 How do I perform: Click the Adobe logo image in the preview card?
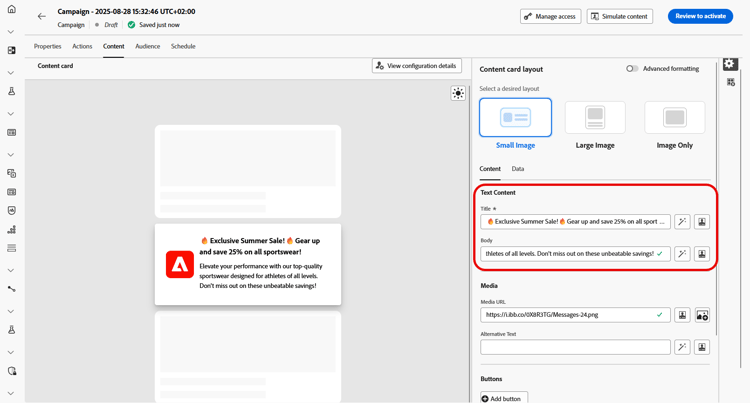[180, 264]
